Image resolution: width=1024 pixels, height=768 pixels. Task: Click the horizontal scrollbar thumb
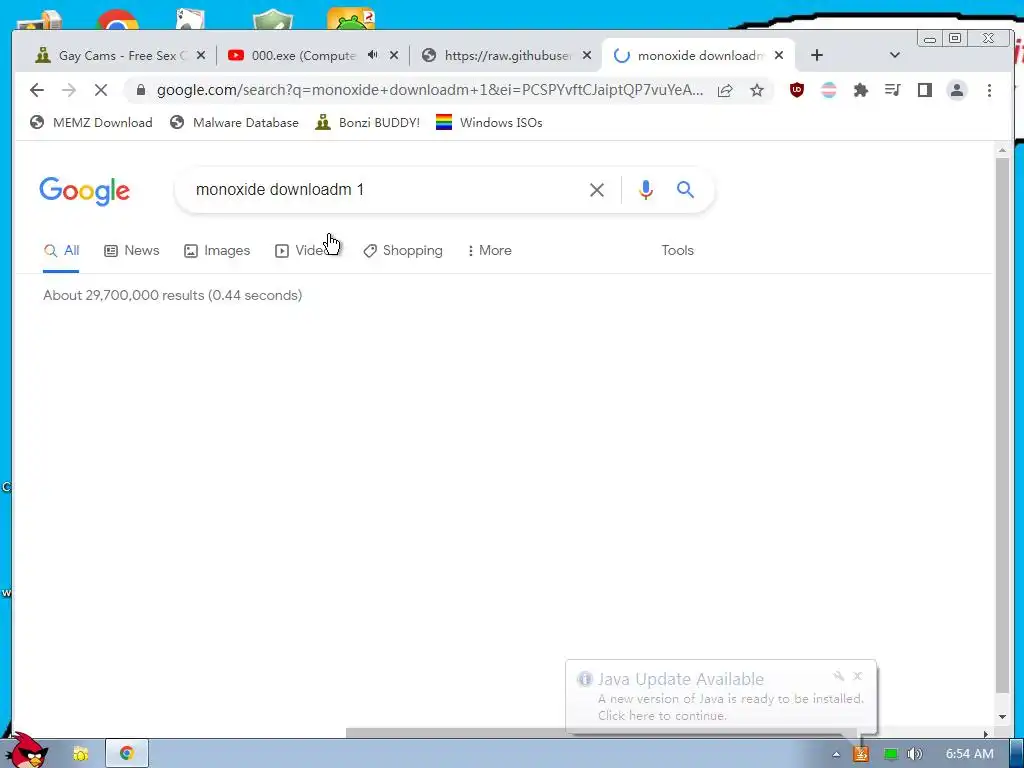[x=601, y=733]
